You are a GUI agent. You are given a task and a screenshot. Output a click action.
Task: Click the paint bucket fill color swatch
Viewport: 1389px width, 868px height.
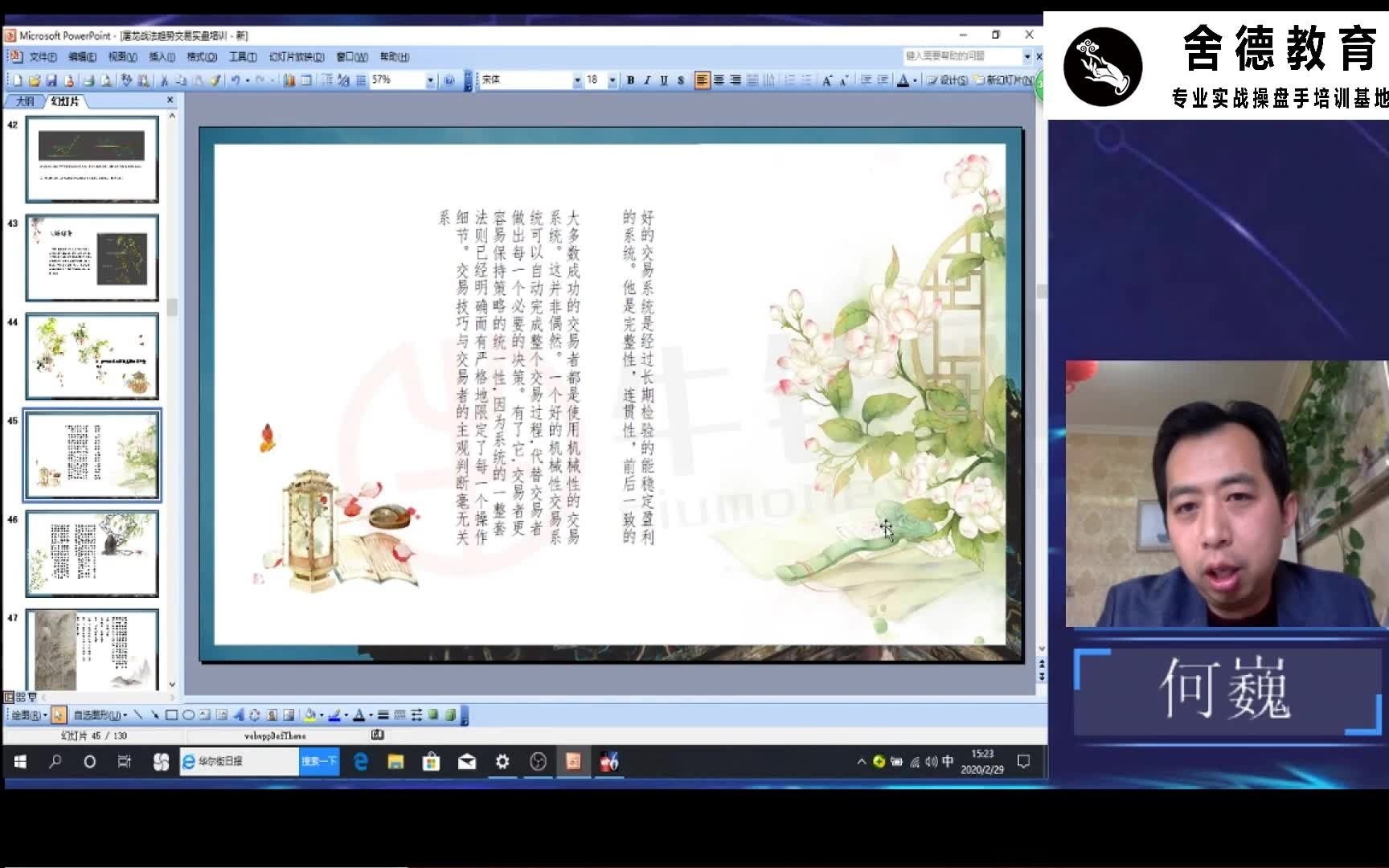click(x=310, y=715)
